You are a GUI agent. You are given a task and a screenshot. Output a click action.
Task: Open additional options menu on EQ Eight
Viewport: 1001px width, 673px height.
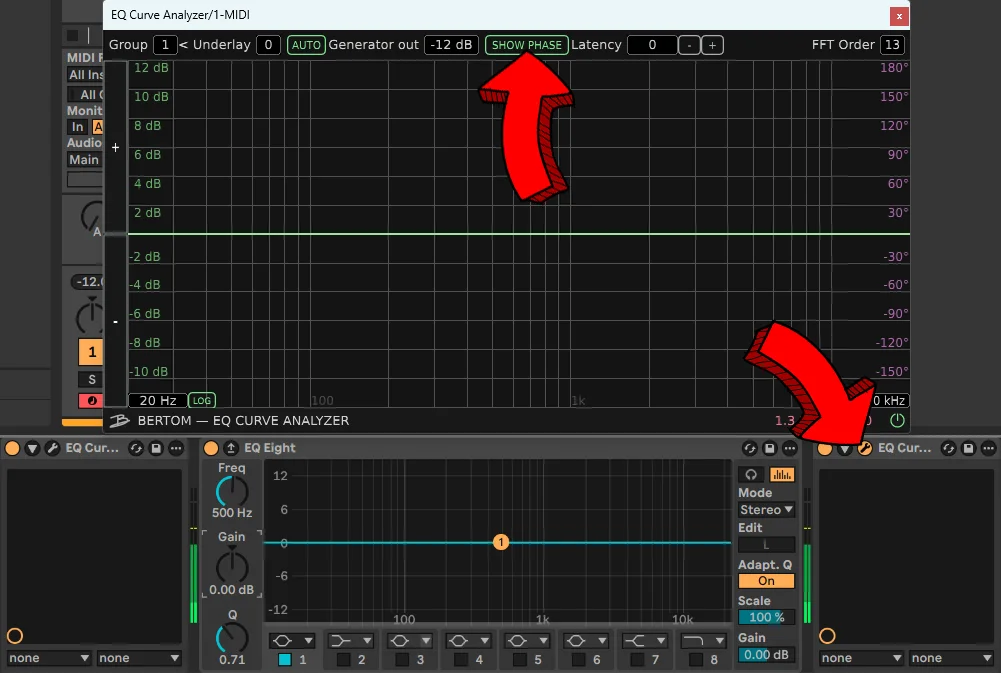click(x=790, y=449)
